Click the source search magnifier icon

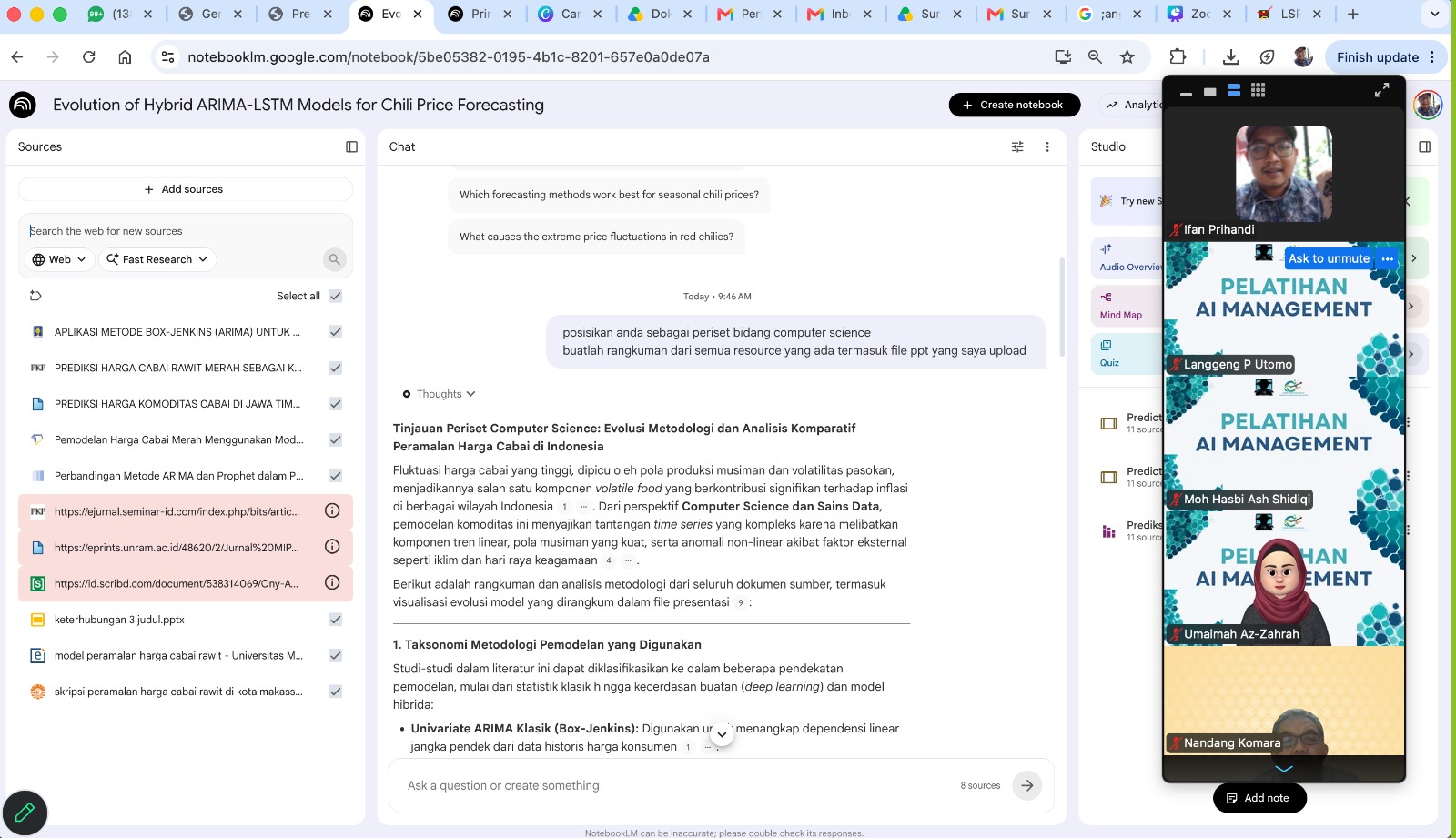coord(334,259)
